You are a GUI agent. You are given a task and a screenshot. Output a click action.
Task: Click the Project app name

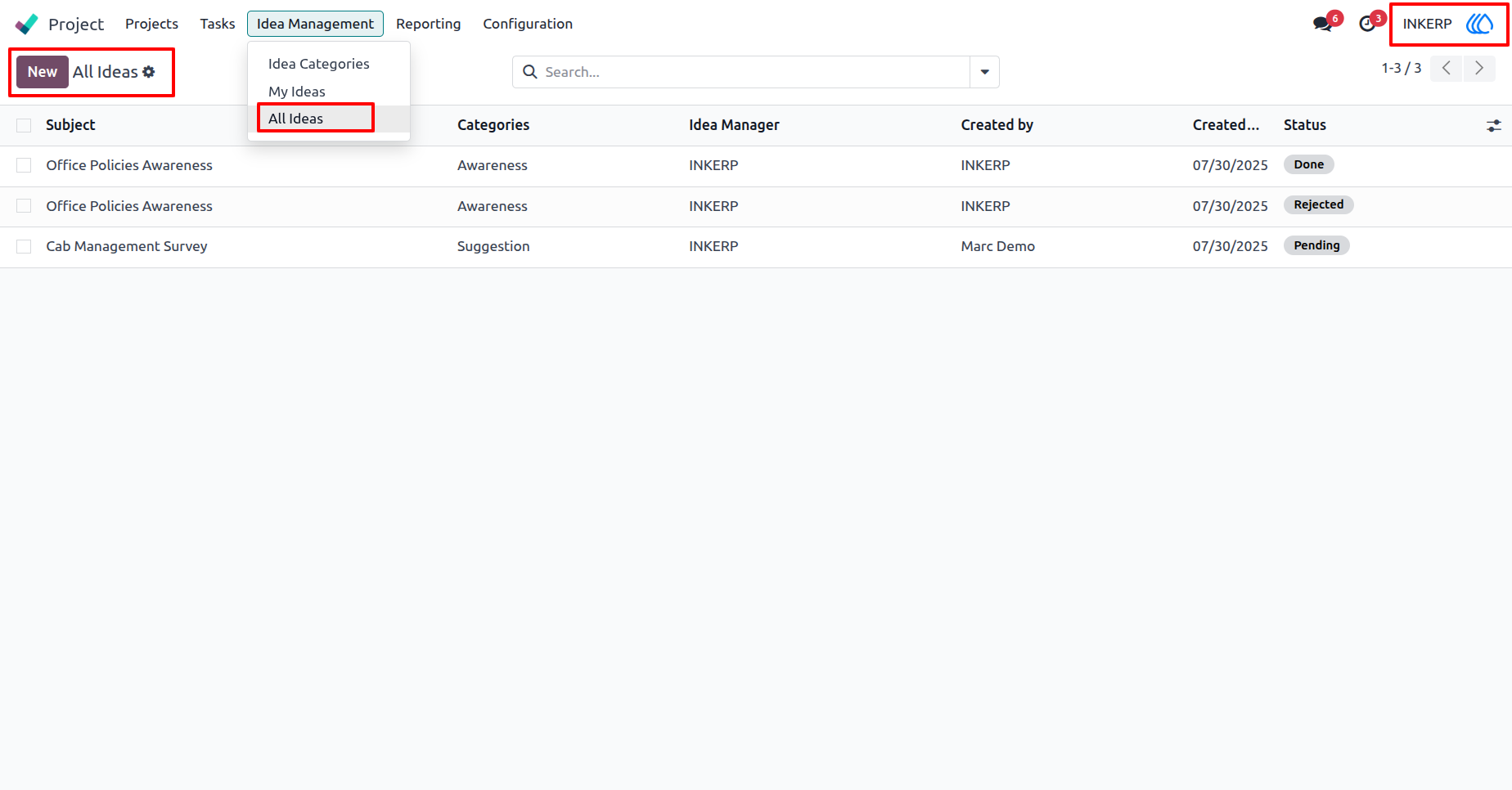point(76,25)
